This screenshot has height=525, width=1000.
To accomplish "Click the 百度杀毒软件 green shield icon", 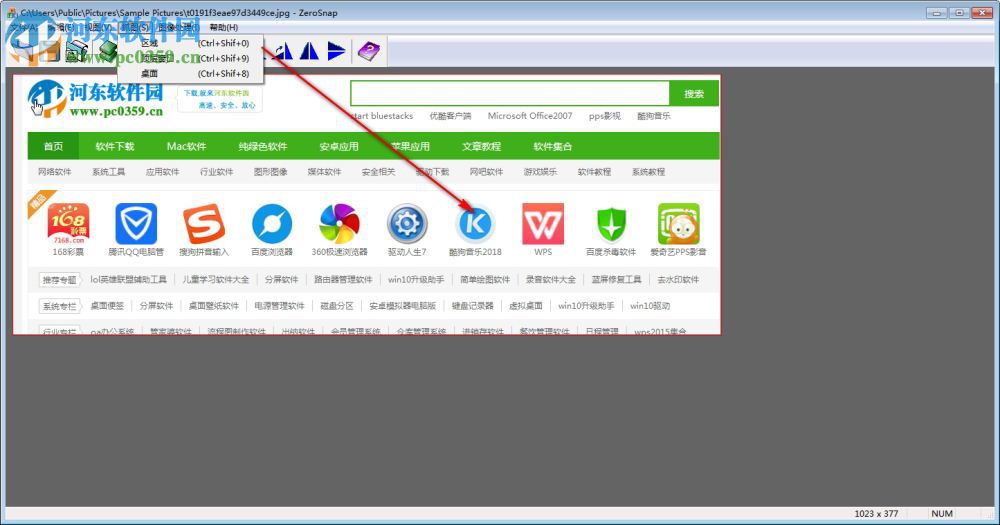I will tap(611, 224).
